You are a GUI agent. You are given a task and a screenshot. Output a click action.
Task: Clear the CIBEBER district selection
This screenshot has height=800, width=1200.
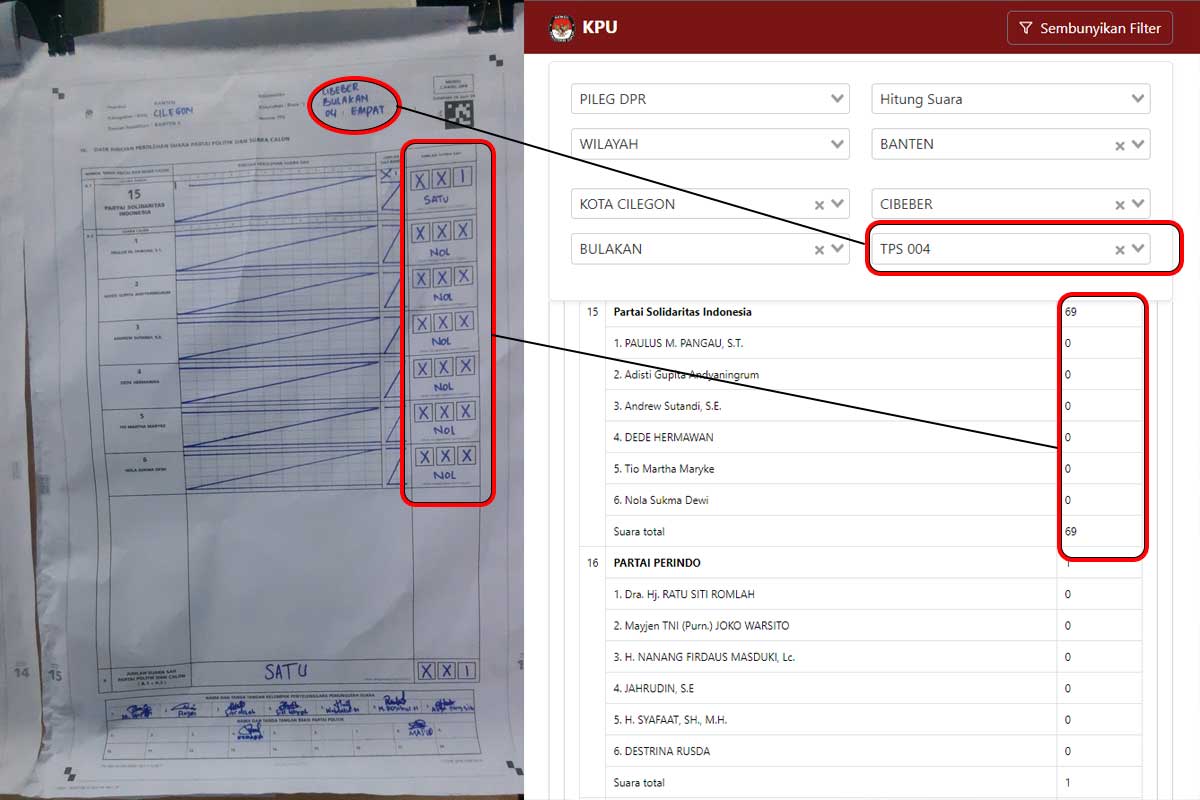[1120, 205]
